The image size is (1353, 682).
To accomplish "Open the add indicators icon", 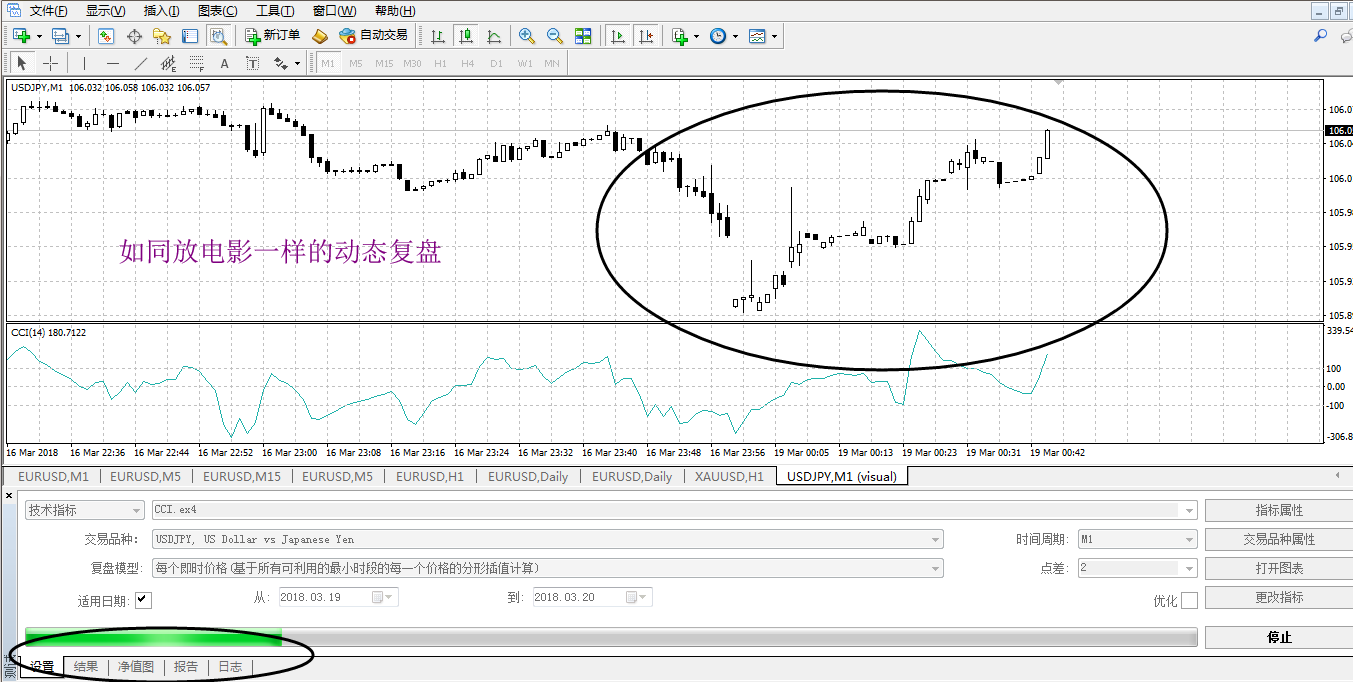I will (680, 36).
